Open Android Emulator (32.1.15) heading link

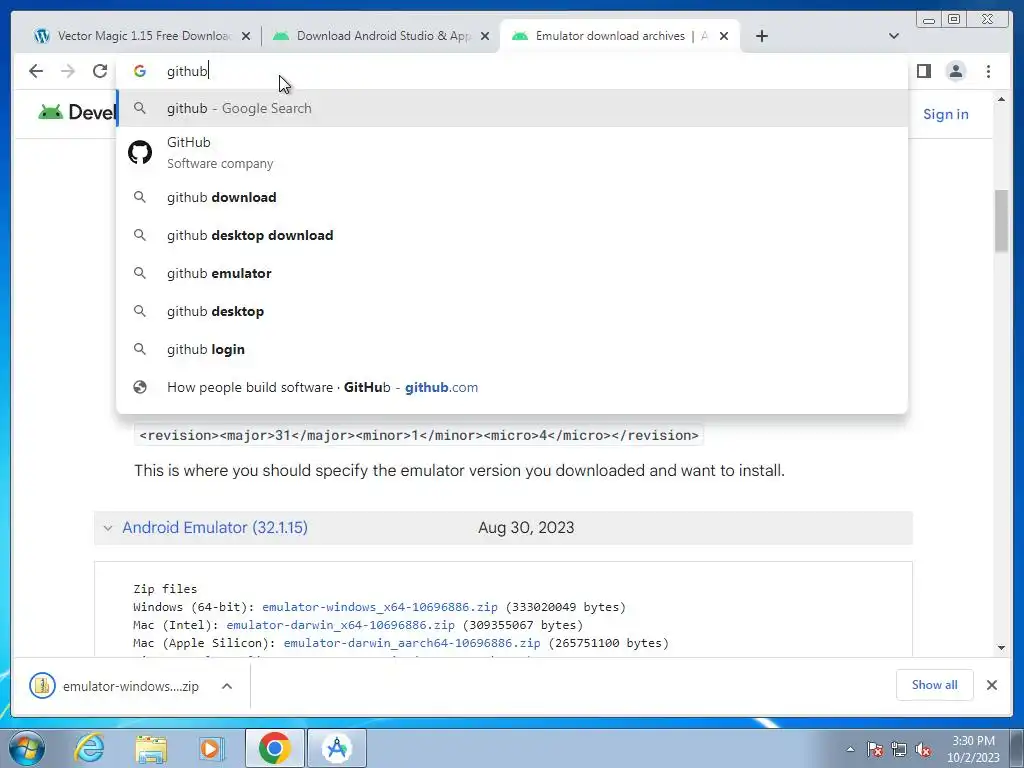(x=215, y=528)
